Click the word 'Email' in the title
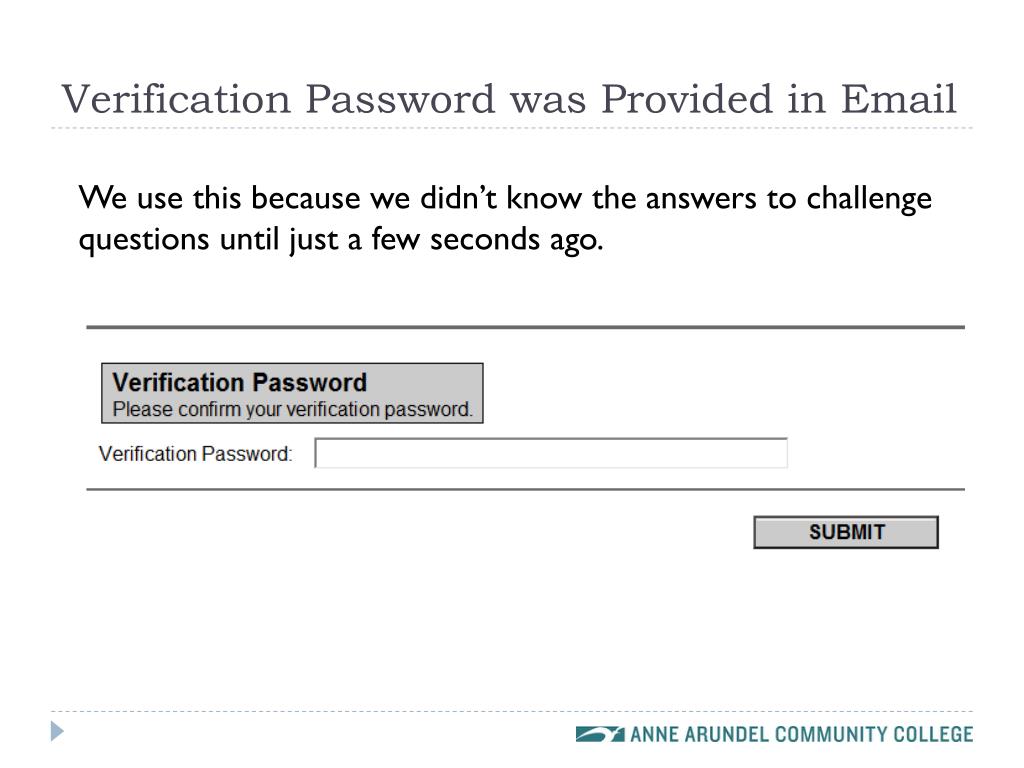The image size is (1024, 768). 898,99
